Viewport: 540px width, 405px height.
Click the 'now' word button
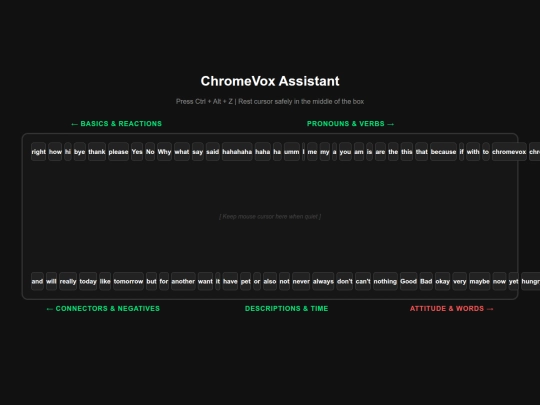(499, 281)
